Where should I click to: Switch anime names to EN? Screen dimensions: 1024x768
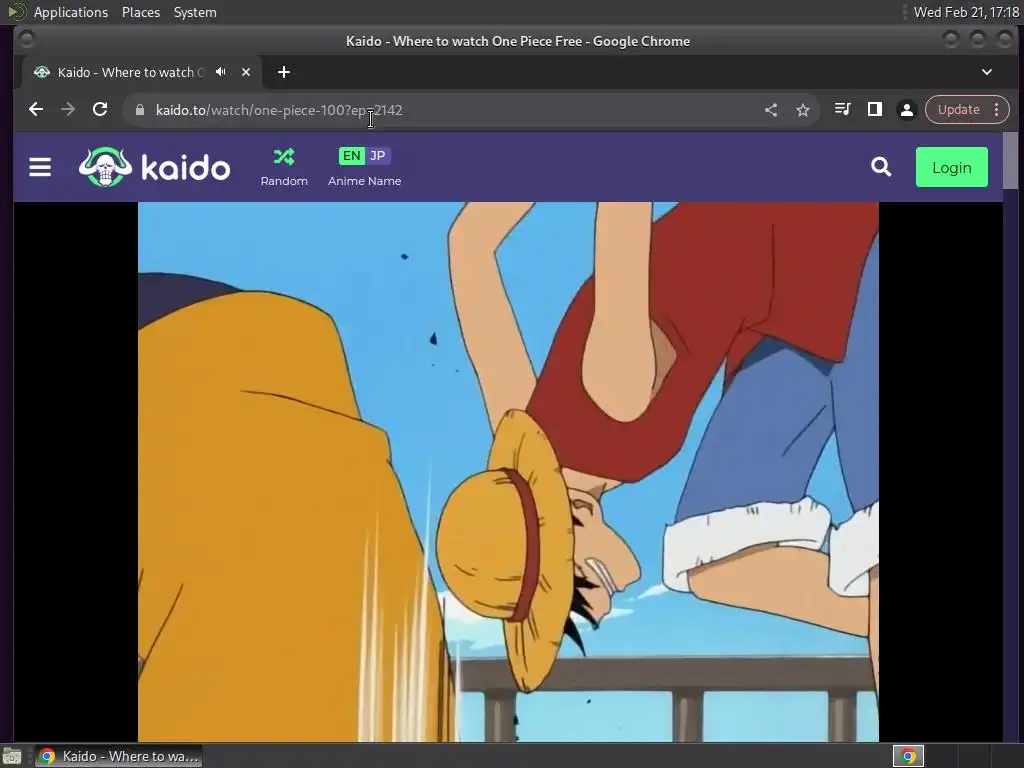click(351, 155)
